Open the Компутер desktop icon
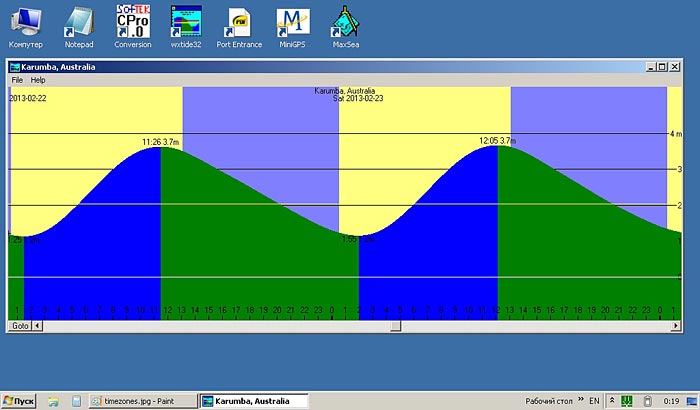This screenshot has height=410, width=700. click(x=26, y=27)
